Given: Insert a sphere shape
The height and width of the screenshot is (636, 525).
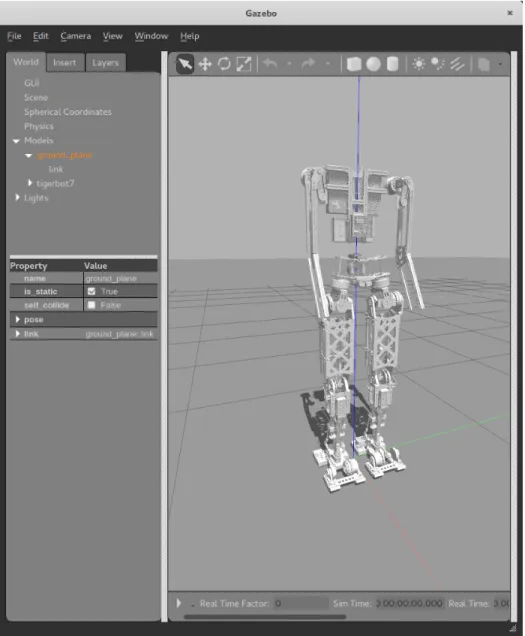Looking at the screenshot, I should tap(373, 64).
